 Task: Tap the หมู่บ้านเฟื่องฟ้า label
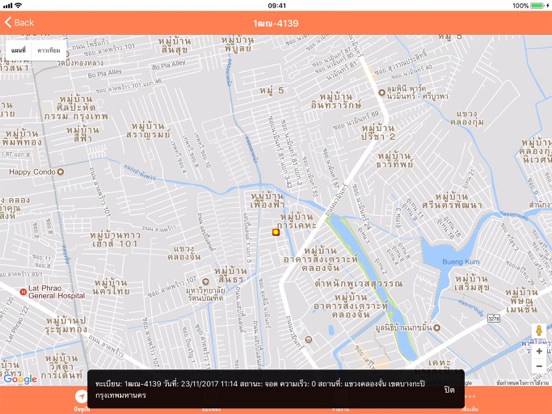coord(268,200)
